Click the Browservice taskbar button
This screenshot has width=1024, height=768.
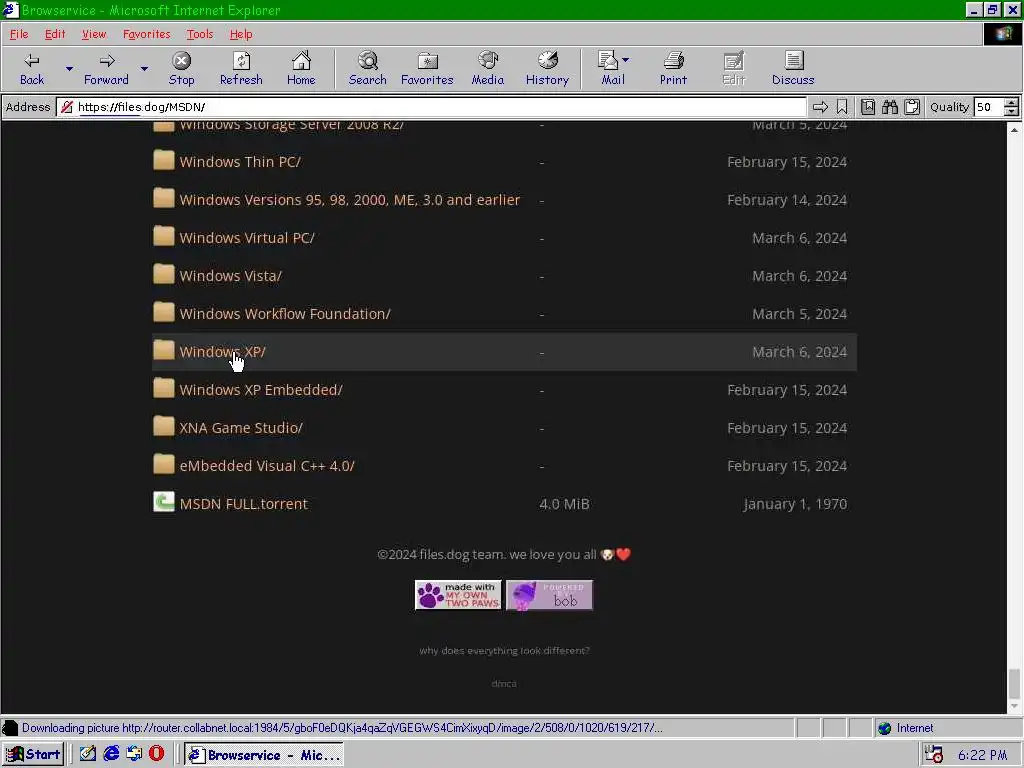pos(264,755)
